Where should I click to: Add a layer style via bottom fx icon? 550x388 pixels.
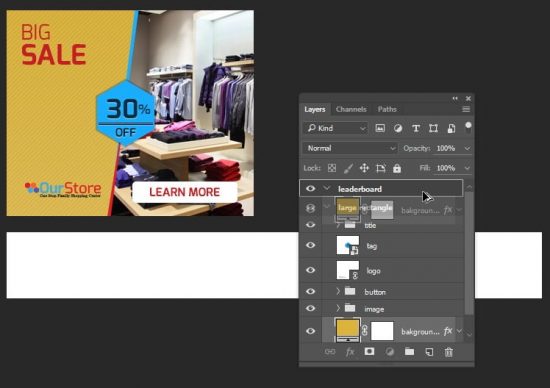pos(350,352)
